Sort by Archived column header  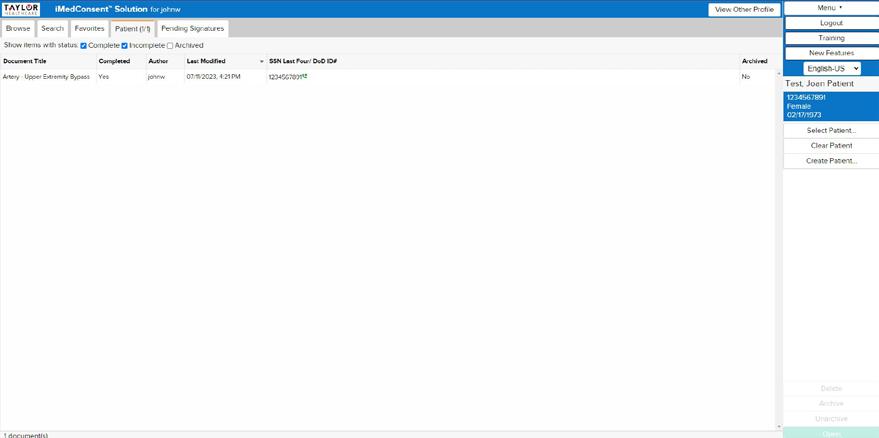(x=757, y=61)
